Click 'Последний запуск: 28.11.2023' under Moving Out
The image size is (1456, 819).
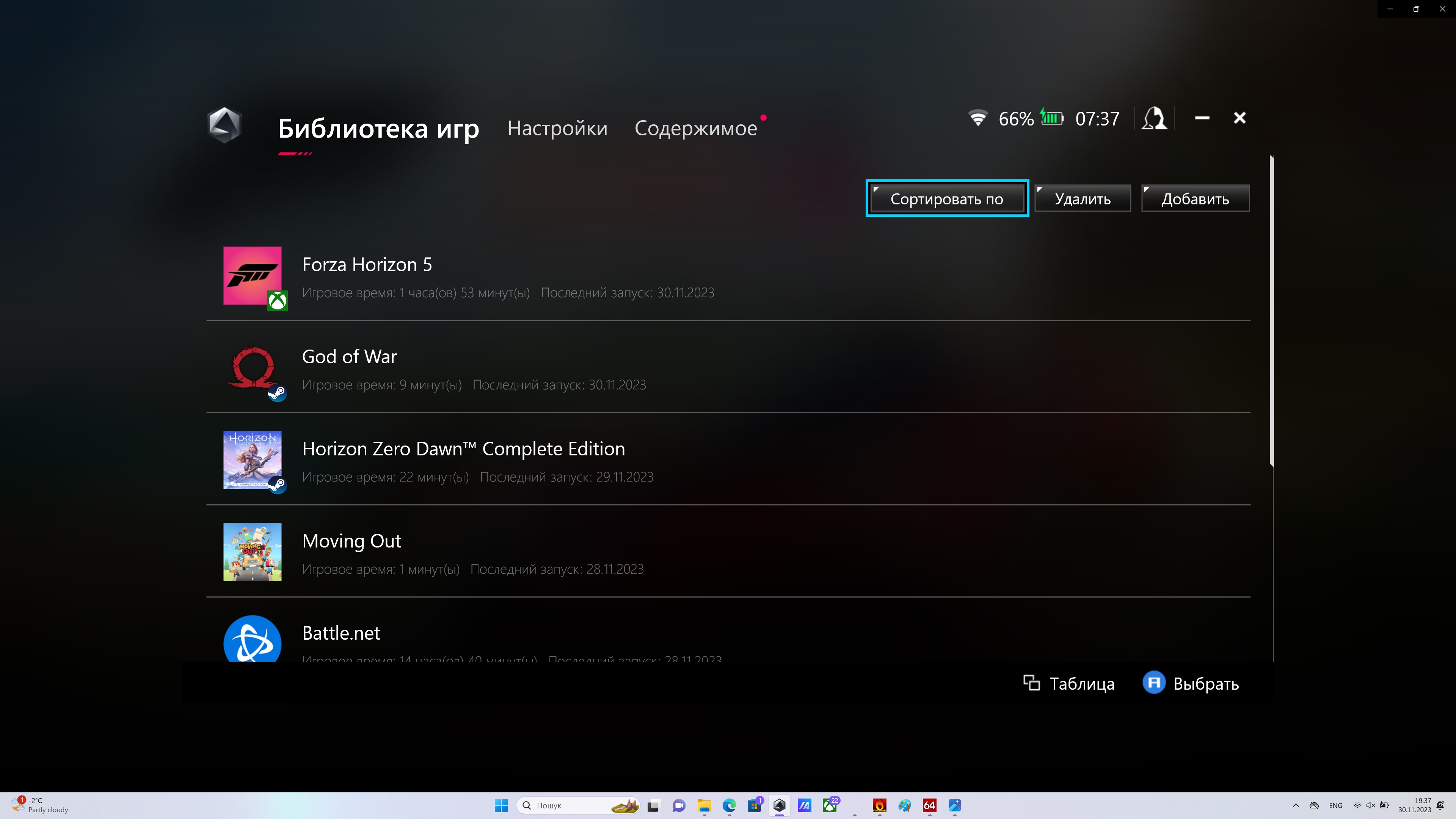point(557,569)
